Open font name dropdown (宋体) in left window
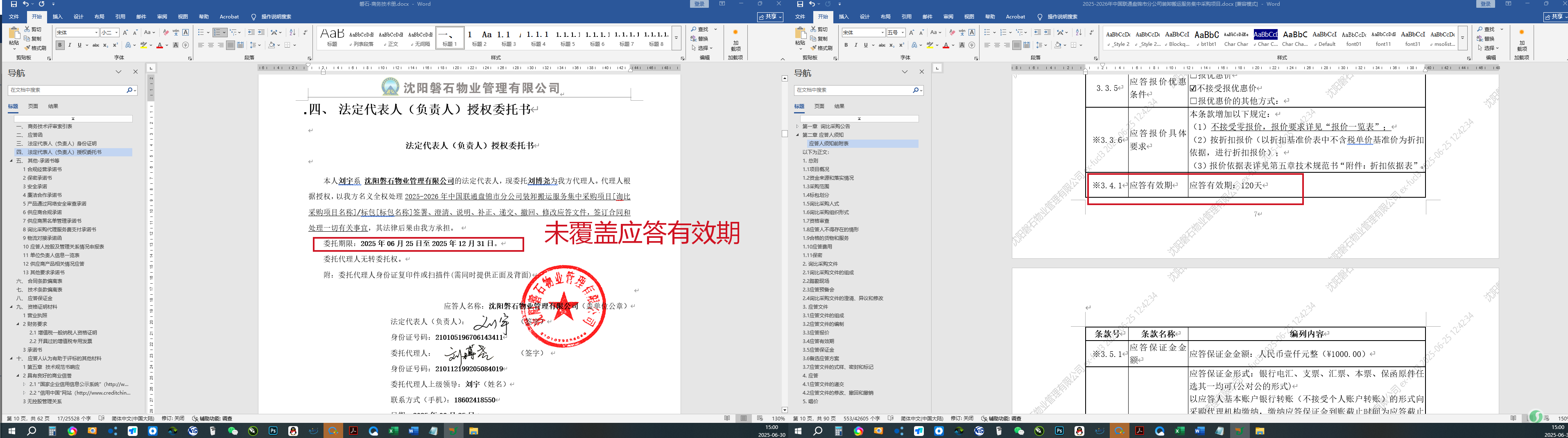 pos(96,32)
